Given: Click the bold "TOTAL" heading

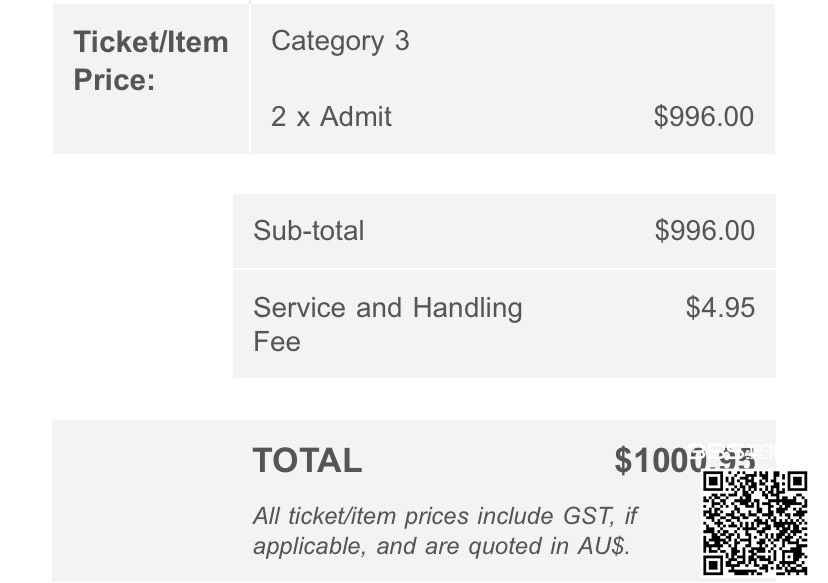Looking at the screenshot, I should click(x=307, y=460).
